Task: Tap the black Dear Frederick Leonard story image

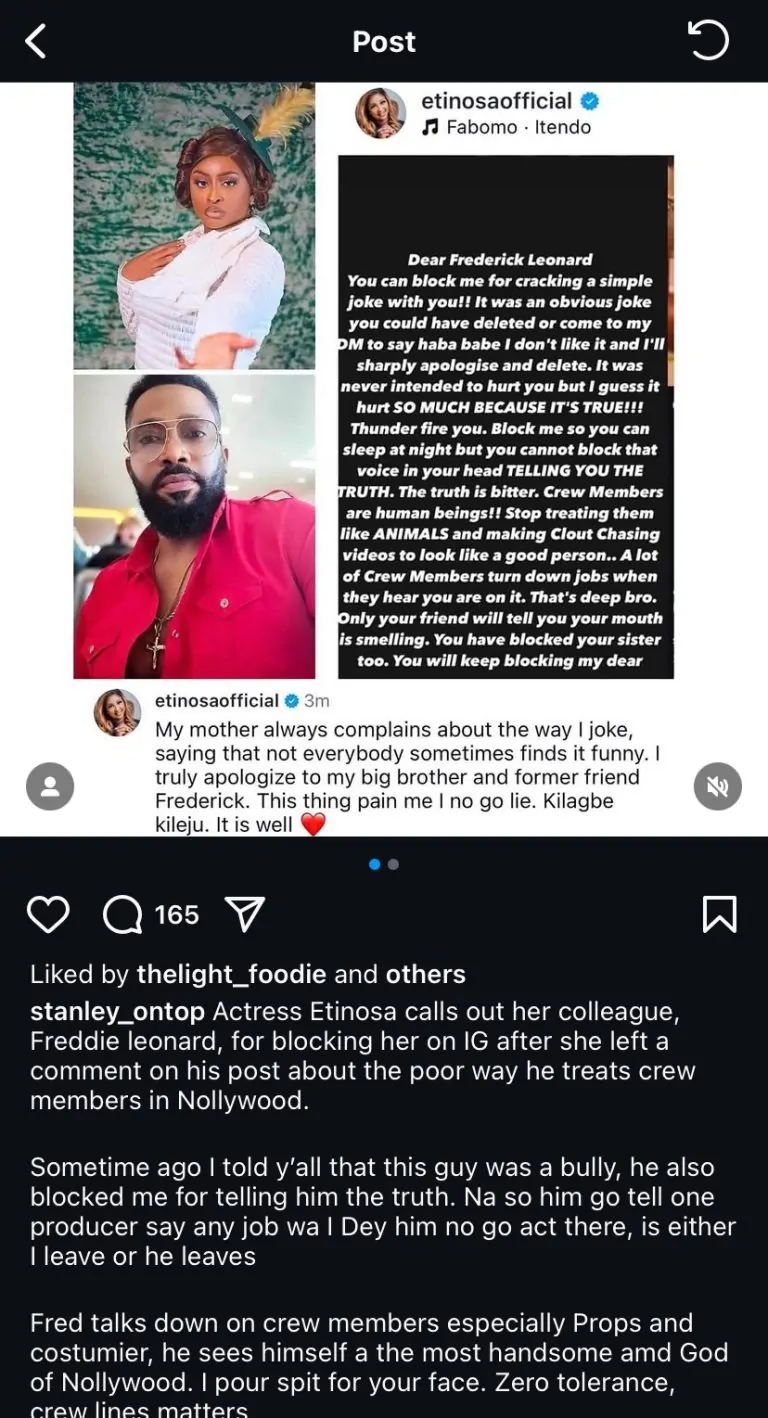Action: pos(505,417)
